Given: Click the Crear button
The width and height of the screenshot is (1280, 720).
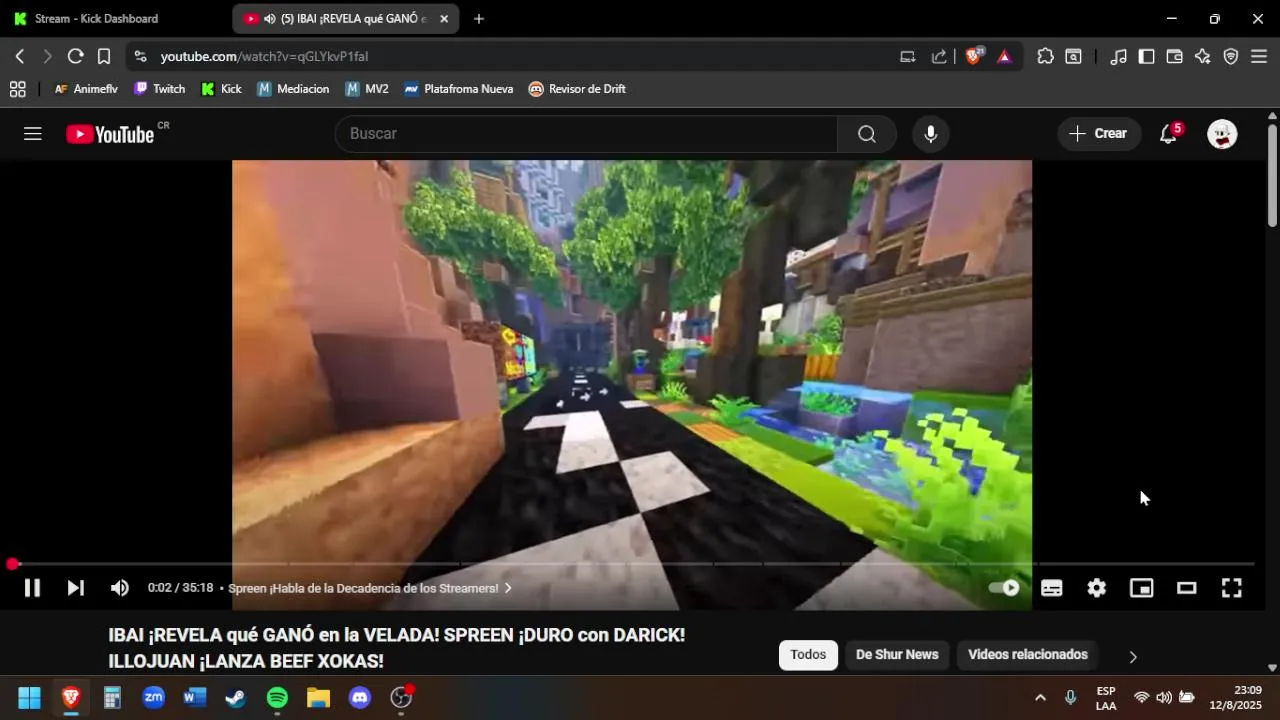Looking at the screenshot, I should point(1099,134).
